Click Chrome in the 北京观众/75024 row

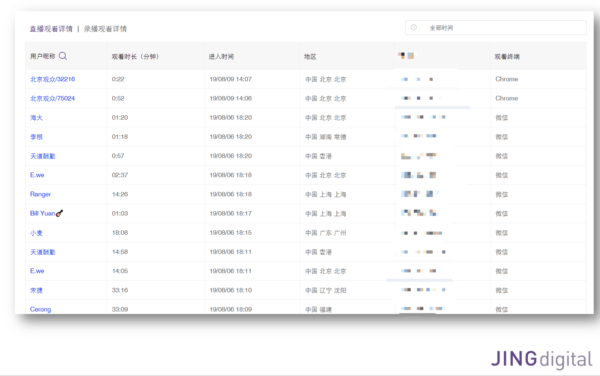(x=507, y=98)
